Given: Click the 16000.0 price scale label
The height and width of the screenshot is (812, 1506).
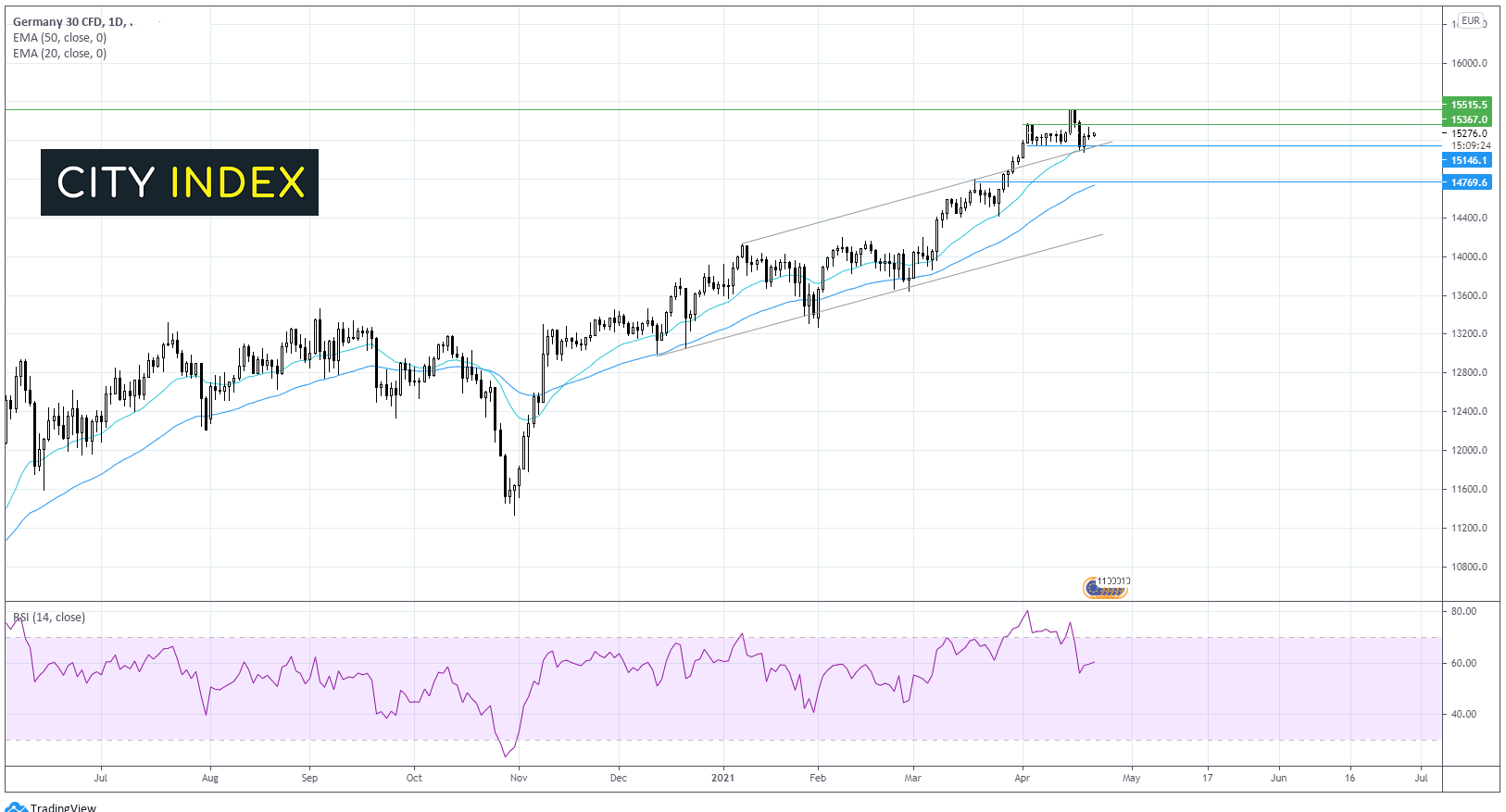Looking at the screenshot, I should tap(1469, 64).
